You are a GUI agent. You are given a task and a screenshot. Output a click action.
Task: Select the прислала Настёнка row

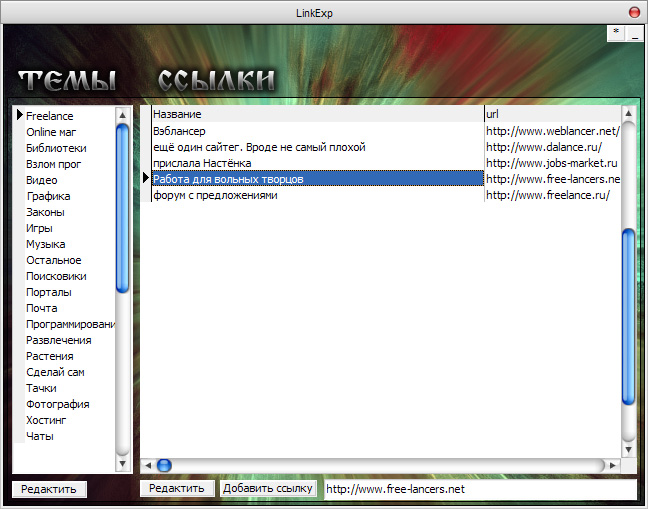point(317,163)
